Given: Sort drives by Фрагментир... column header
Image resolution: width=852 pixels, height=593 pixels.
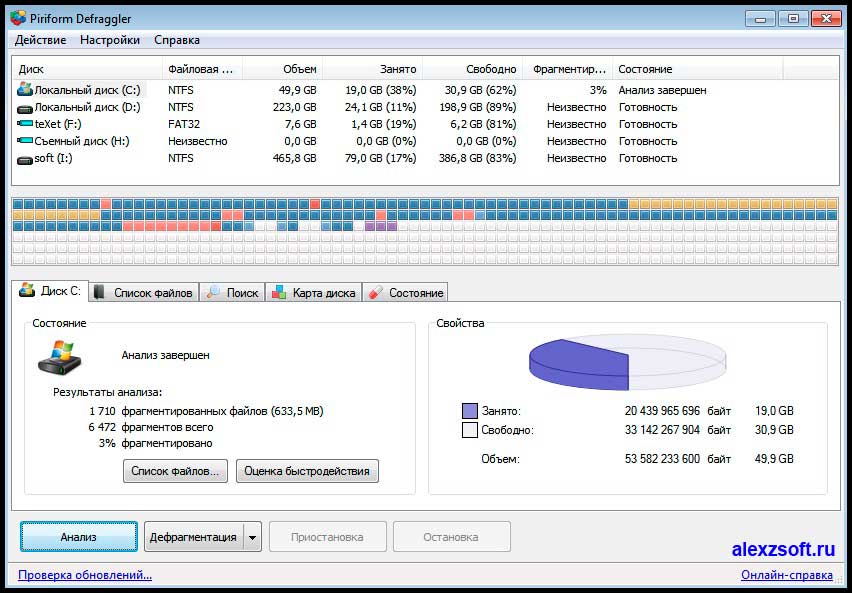Looking at the screenshot, I should [569, 69].
